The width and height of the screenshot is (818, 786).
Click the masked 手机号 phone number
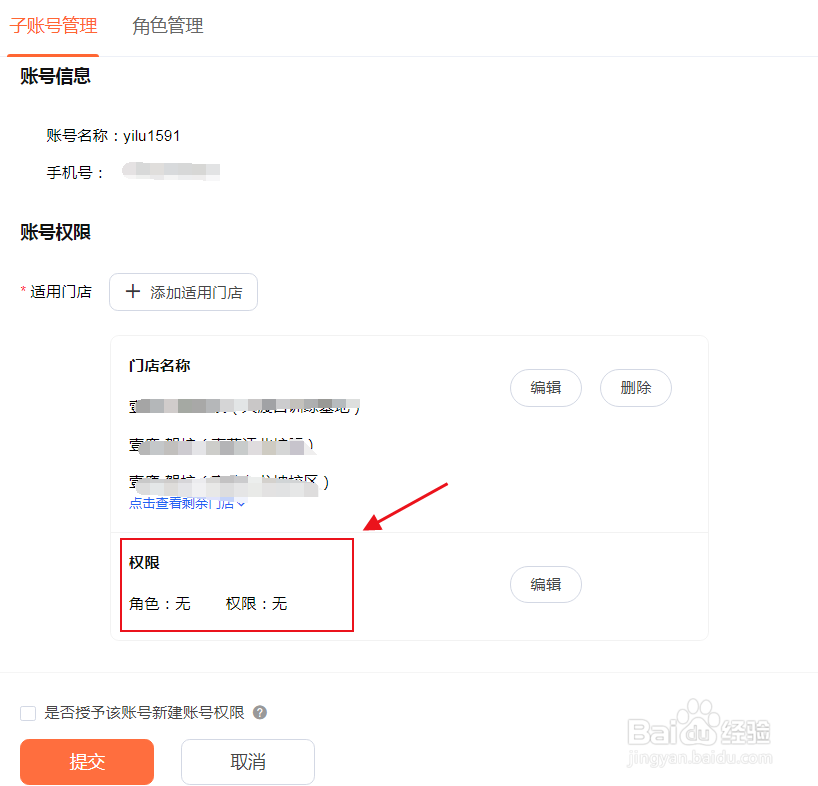click(170, 170)
